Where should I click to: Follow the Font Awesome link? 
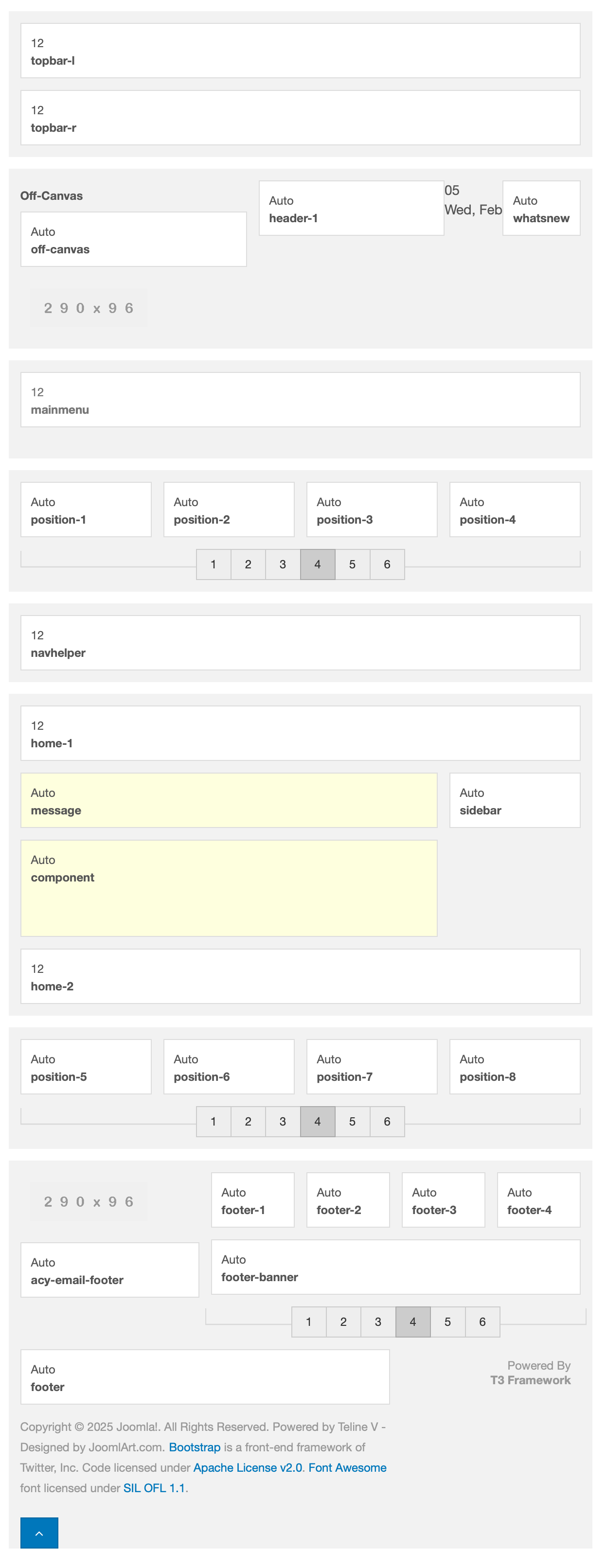point(347,1467)
